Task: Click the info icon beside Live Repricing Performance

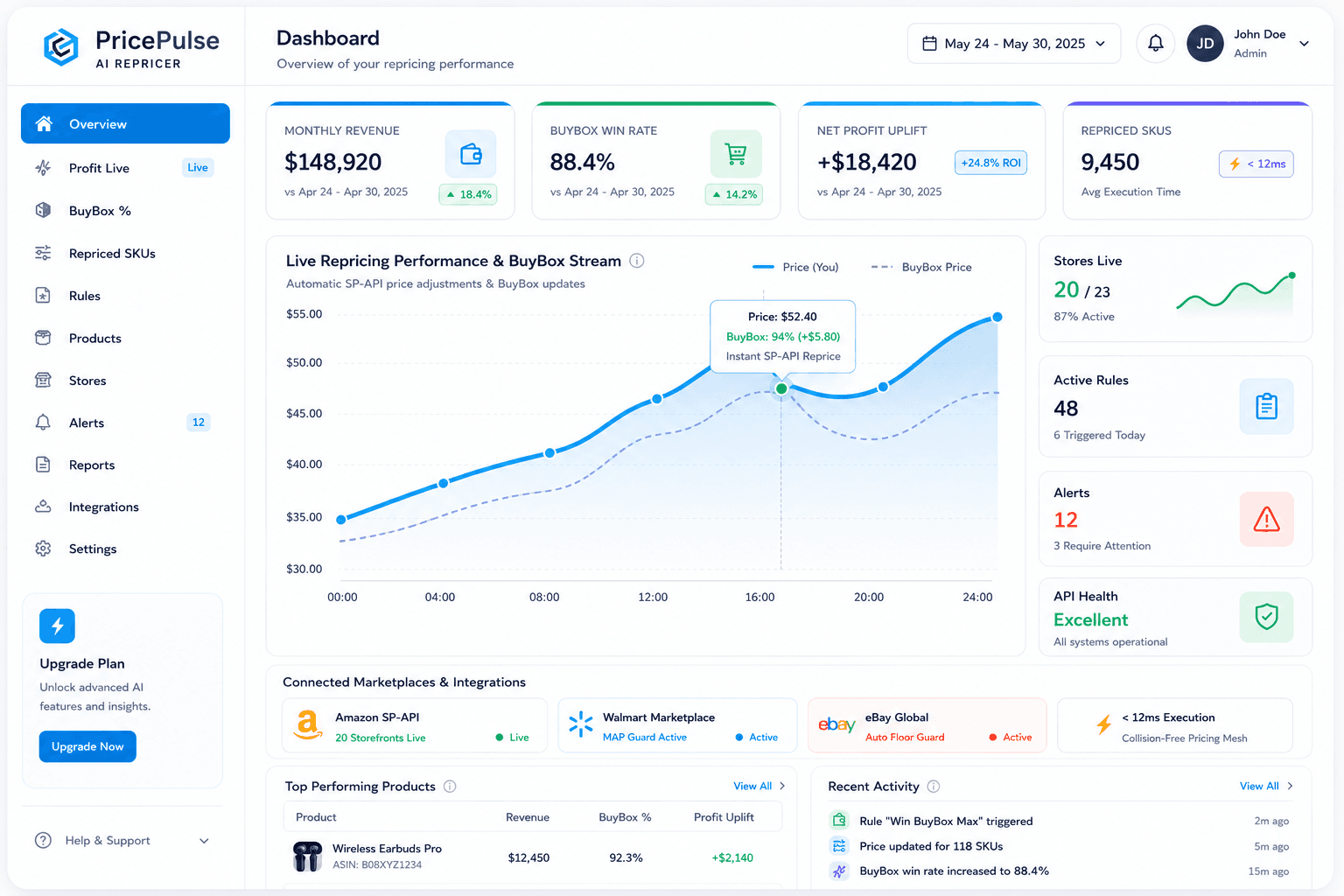Action: coord(637,261)
